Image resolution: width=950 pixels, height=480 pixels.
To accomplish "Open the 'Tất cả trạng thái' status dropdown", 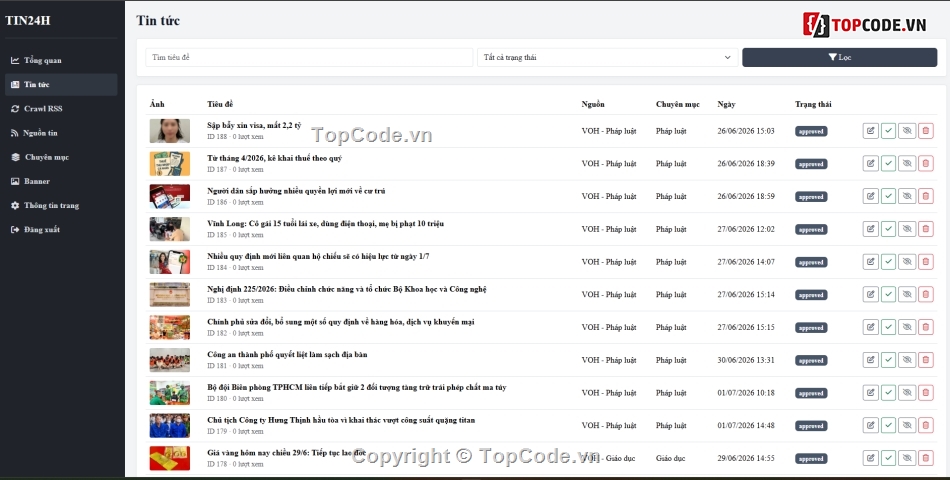I will pos(607,58).
